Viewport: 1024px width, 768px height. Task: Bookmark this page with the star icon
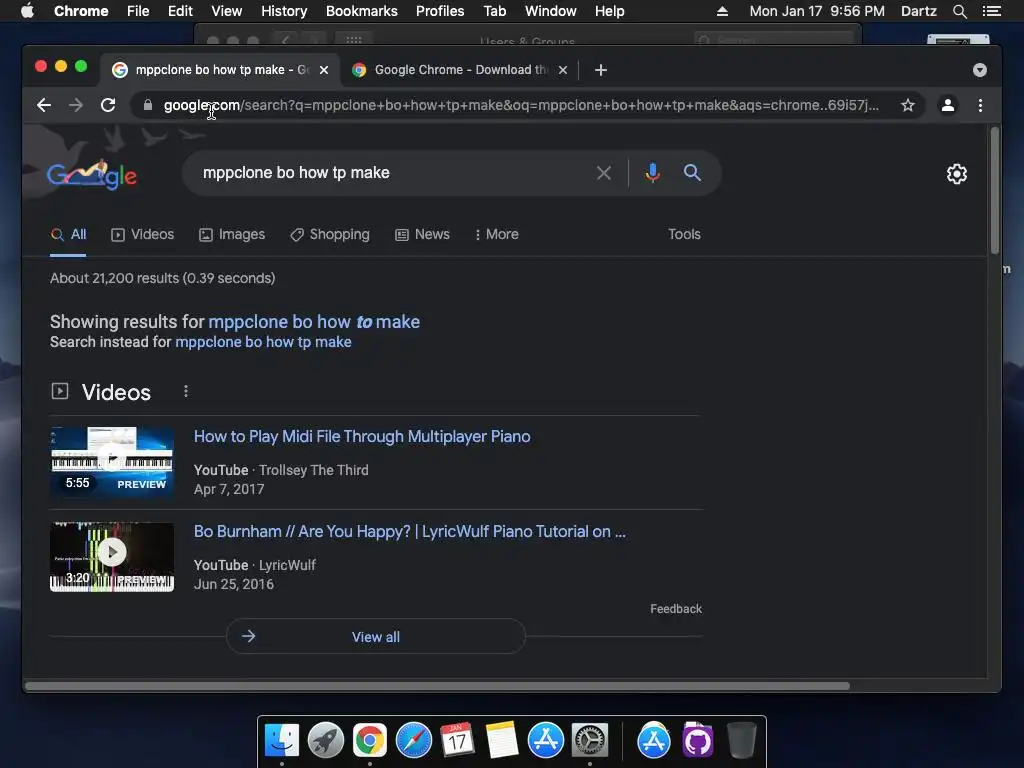(x=908, y=105)
